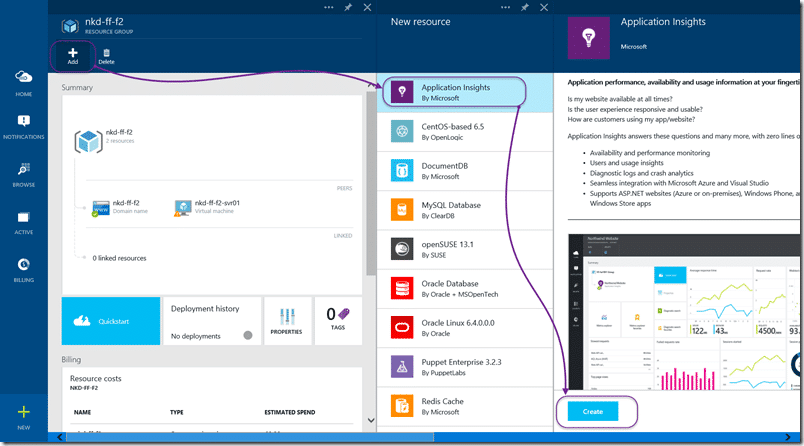Click the ESTIMATED SPEND column header
The image size is (804, 446).
[290, 412]
